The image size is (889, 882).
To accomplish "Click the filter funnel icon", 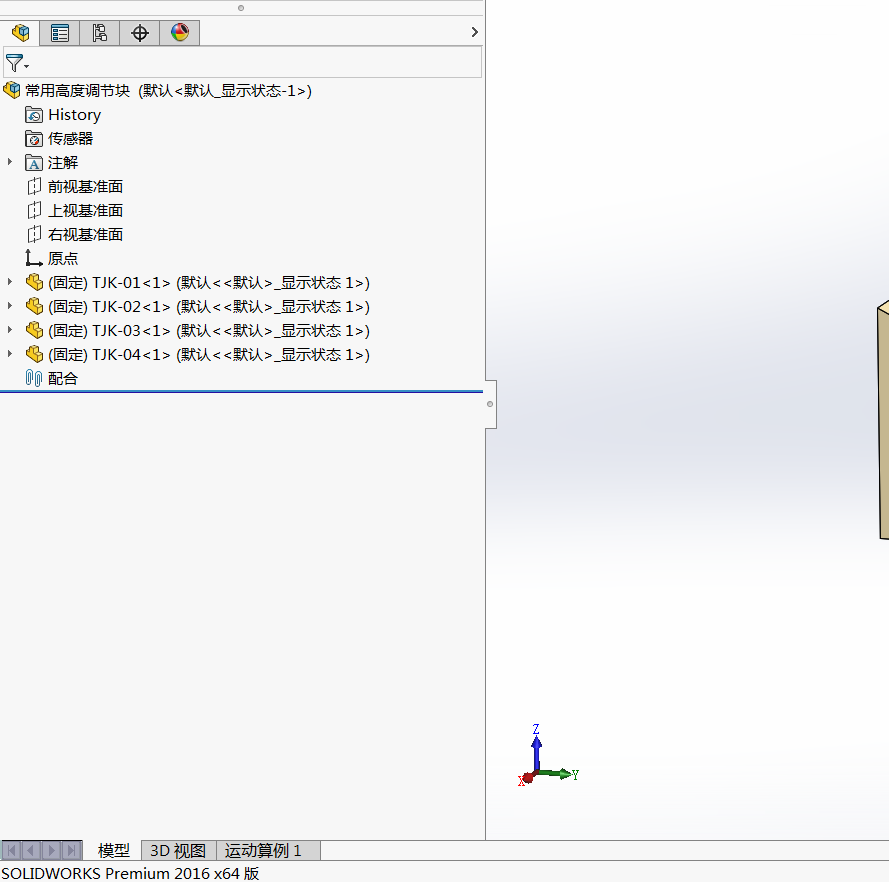I will 14,63.
